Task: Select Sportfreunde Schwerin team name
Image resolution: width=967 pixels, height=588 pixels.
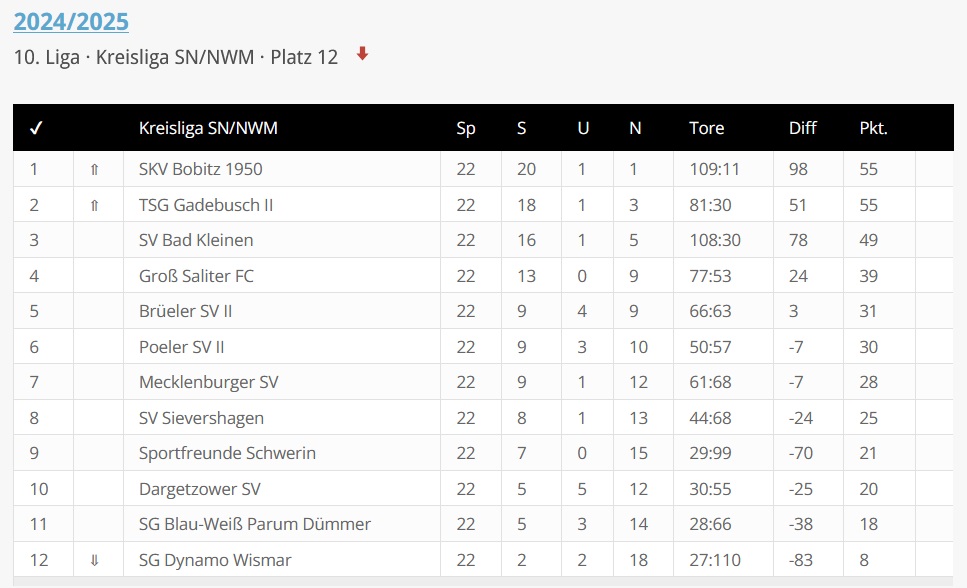Action: pos(227,453)
